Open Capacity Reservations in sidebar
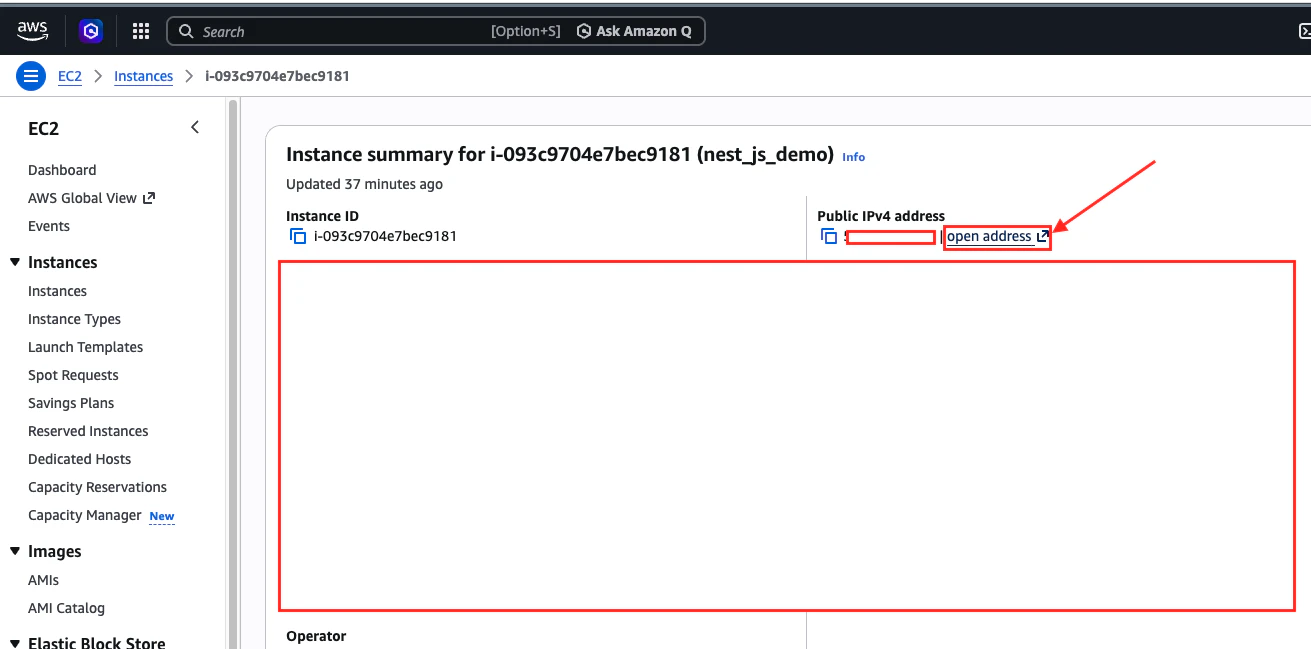This screenshot has width=1311, height=649. tap(97, 487)
